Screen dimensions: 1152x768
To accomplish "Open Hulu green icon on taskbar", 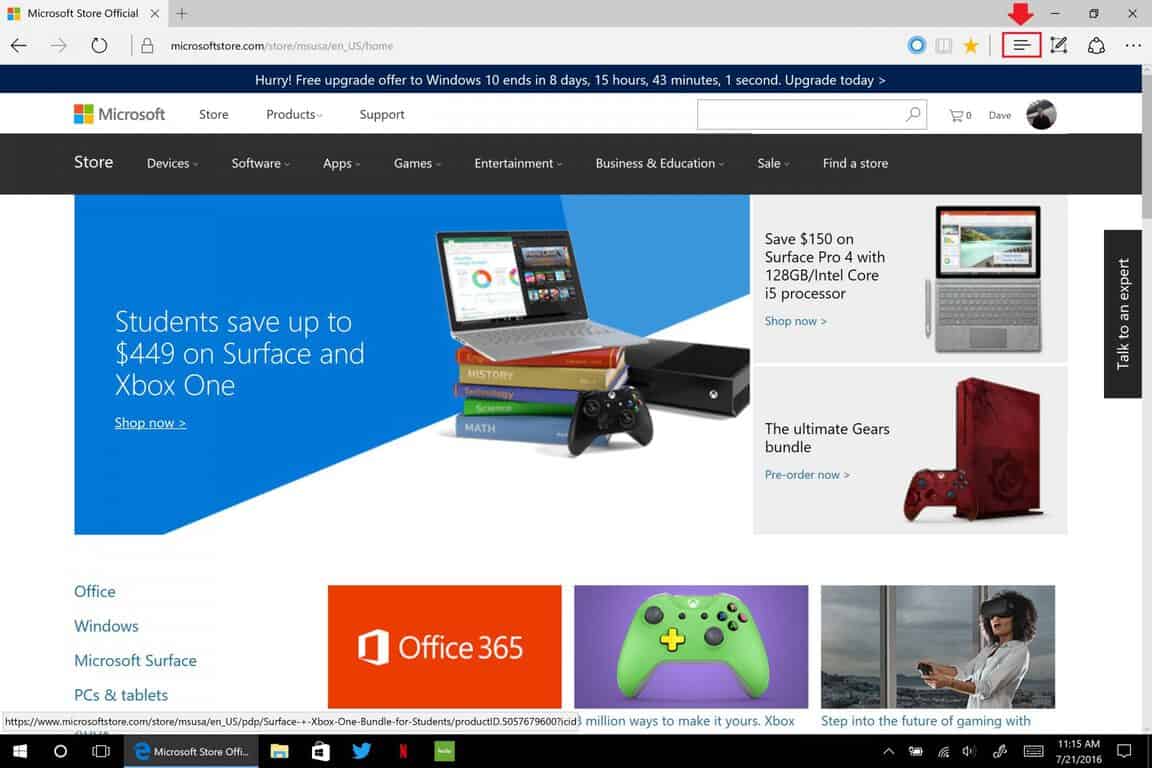I will 444,751.
